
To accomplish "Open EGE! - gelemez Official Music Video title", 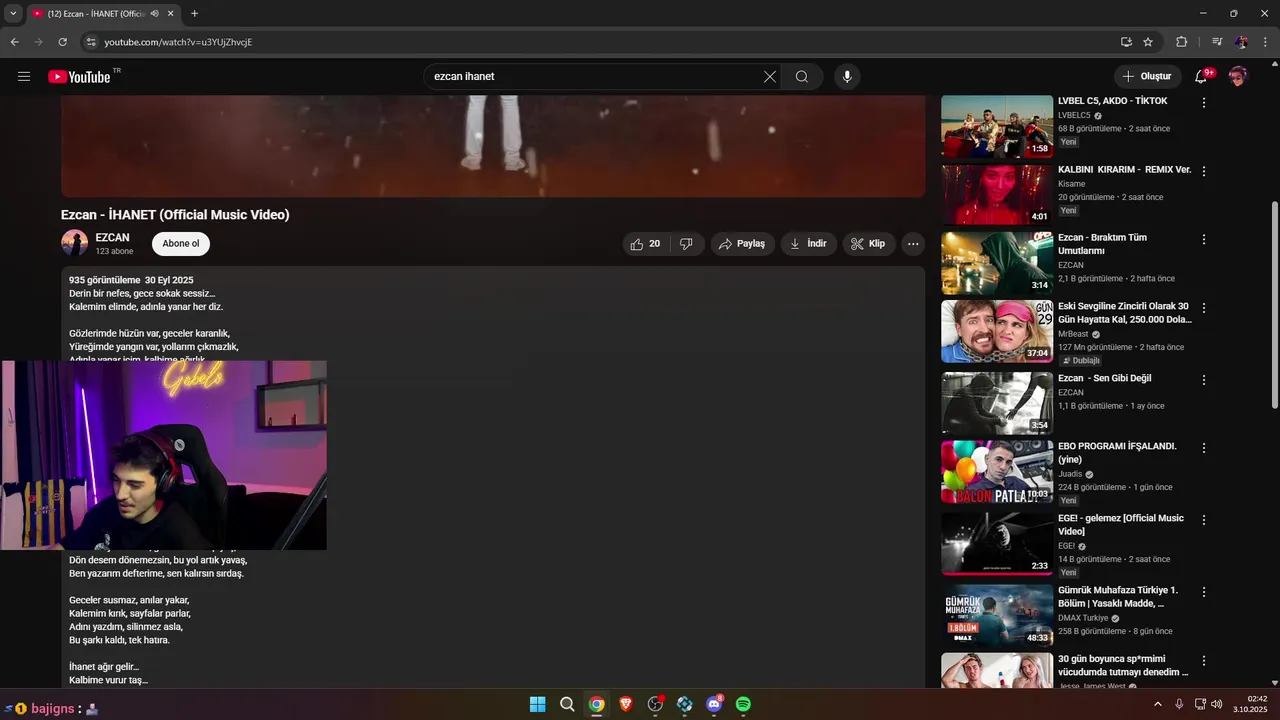I will (x=1121, y=525).
